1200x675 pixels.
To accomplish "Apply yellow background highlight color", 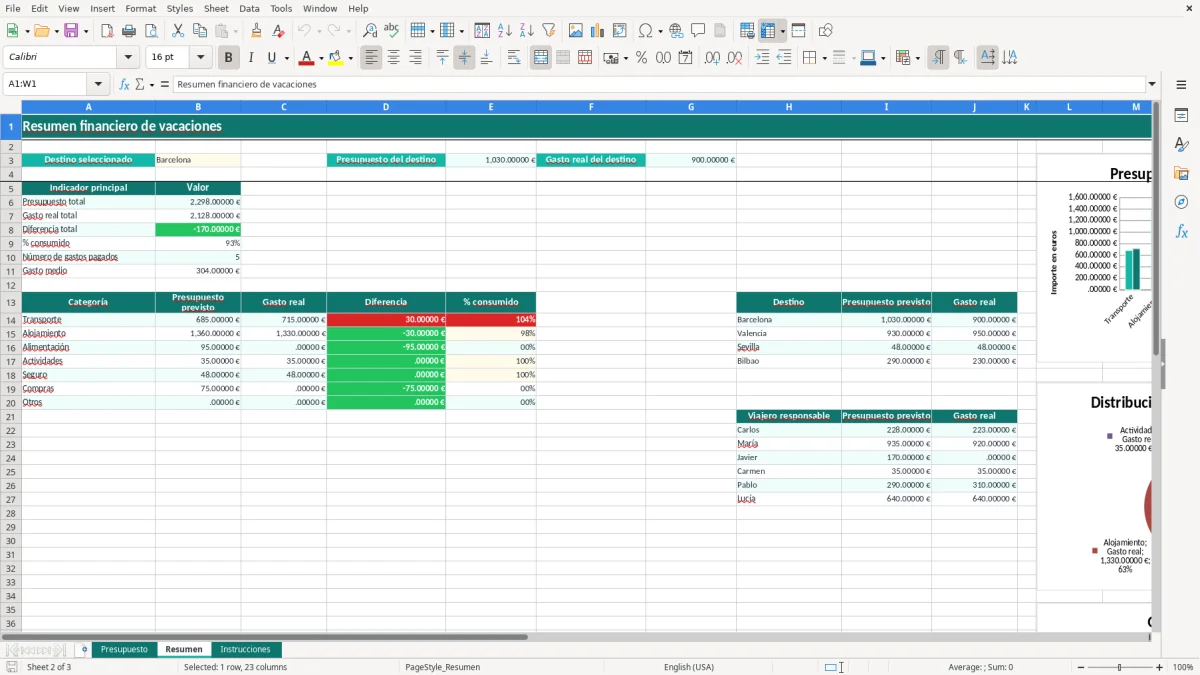I will coord(335,58).
